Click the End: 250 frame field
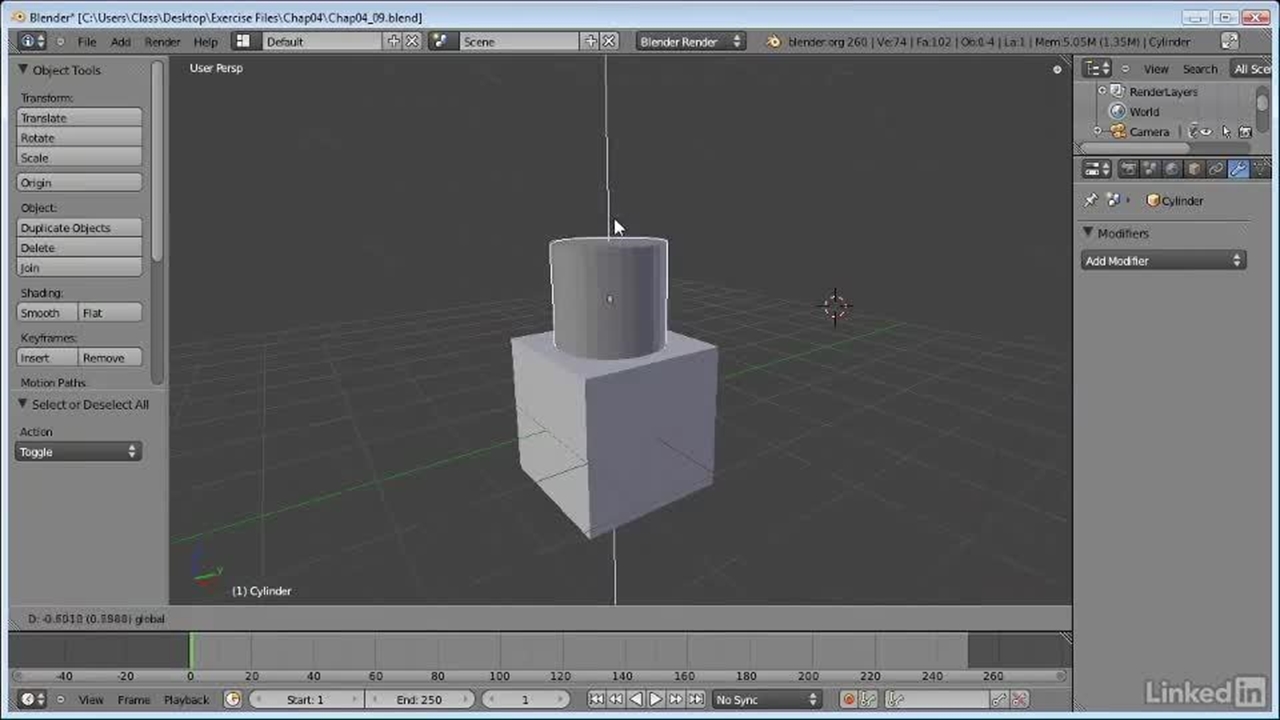Viewport: 1280px width, 720px height. [x=419, y=700]
